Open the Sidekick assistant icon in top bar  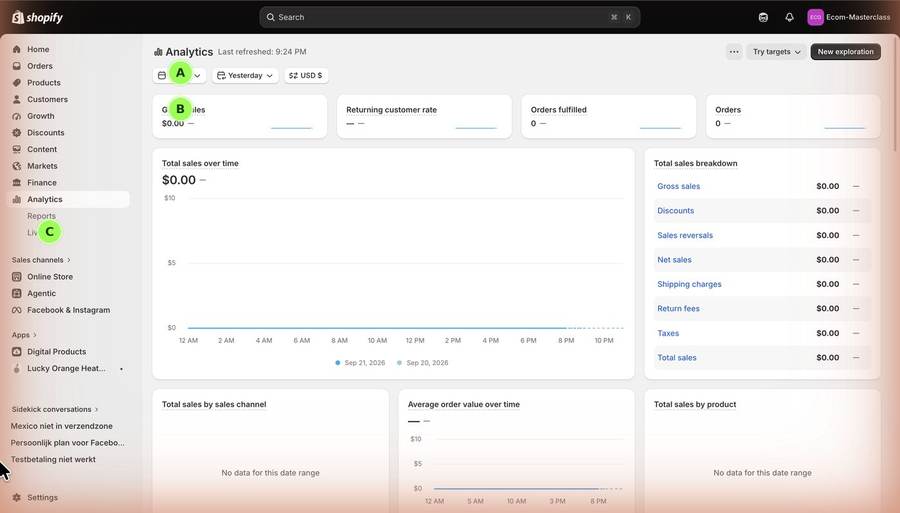pyautogui.click(x=763, y=17)
